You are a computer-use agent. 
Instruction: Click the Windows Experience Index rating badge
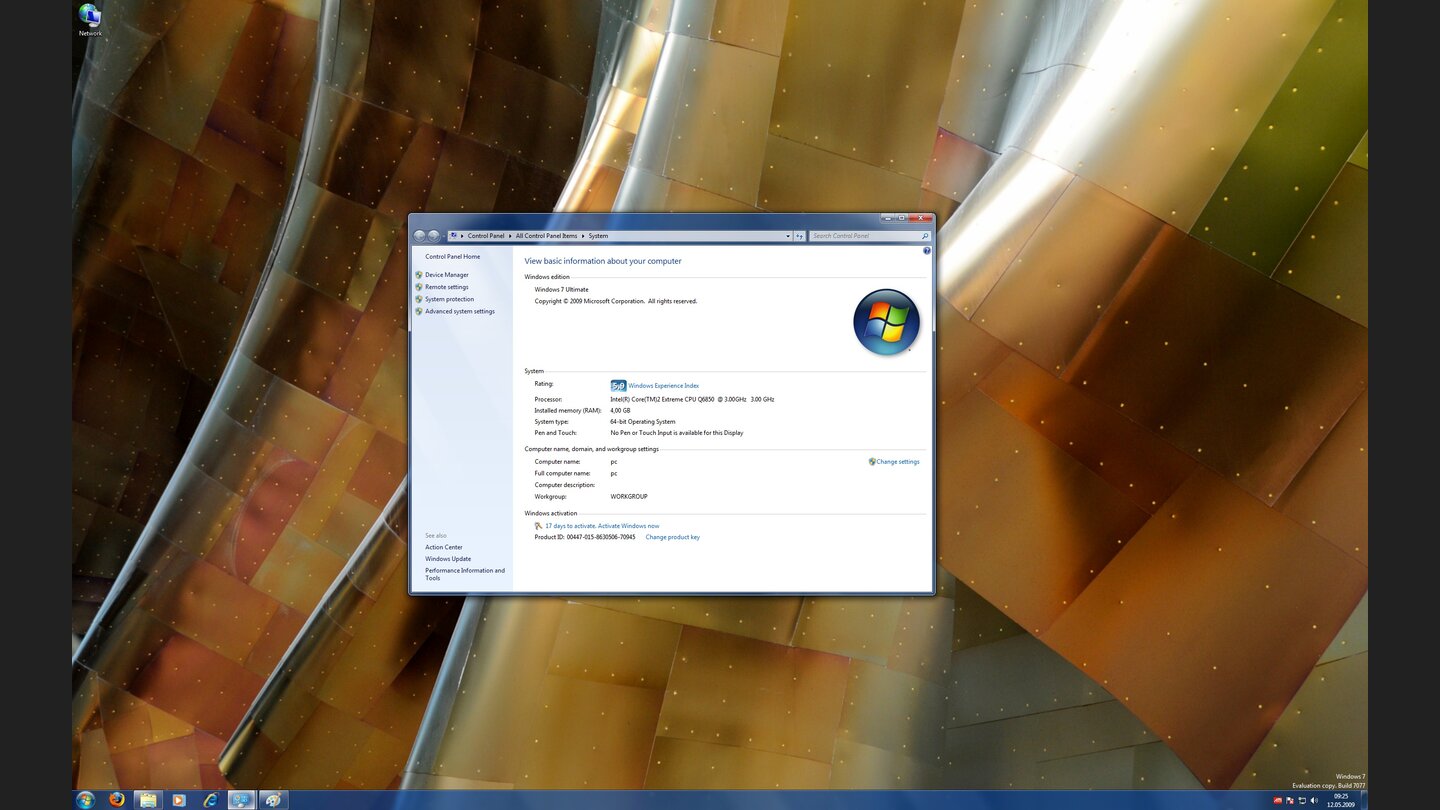618,385
